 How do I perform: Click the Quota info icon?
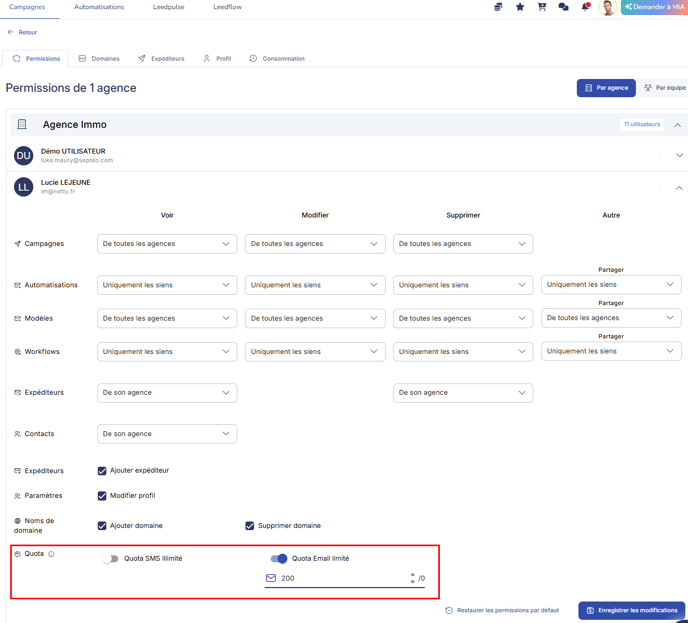(x=52, y=554)
